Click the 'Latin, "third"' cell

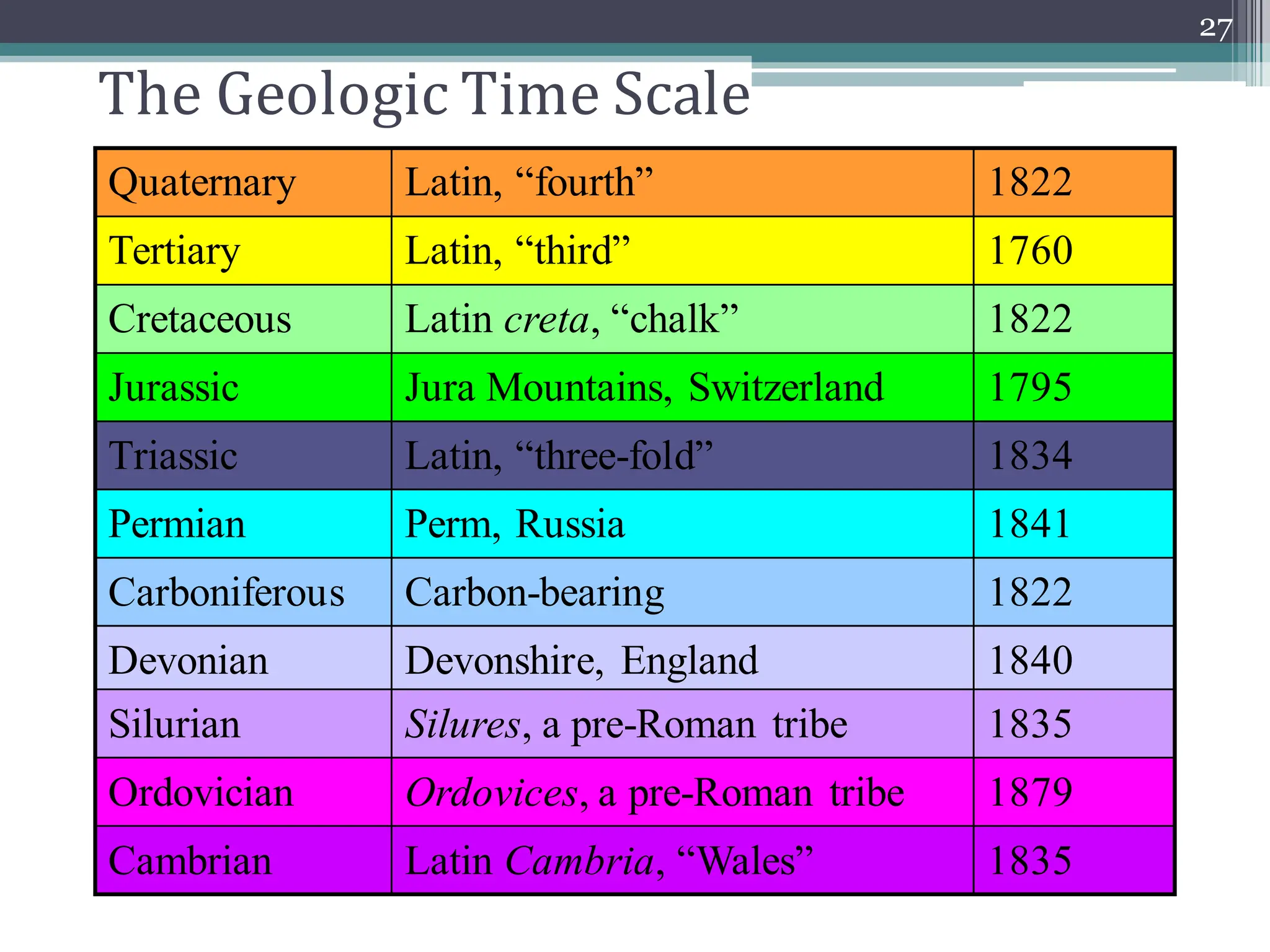coord(682,251)
